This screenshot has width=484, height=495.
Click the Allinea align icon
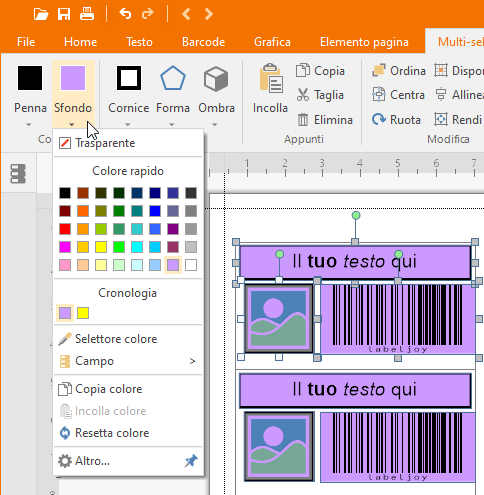[441, 95]
